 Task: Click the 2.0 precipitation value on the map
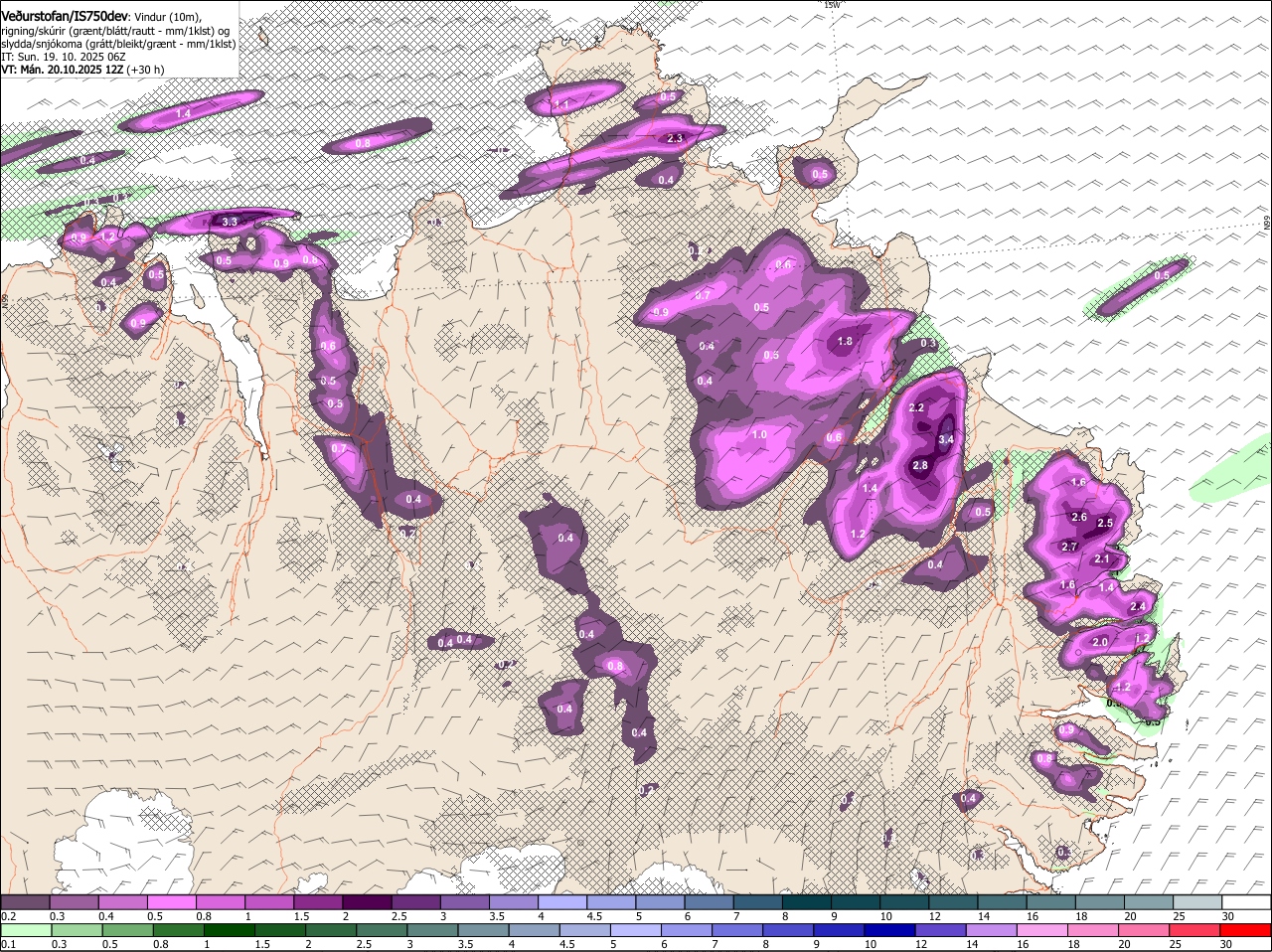tap(1100, 642)
